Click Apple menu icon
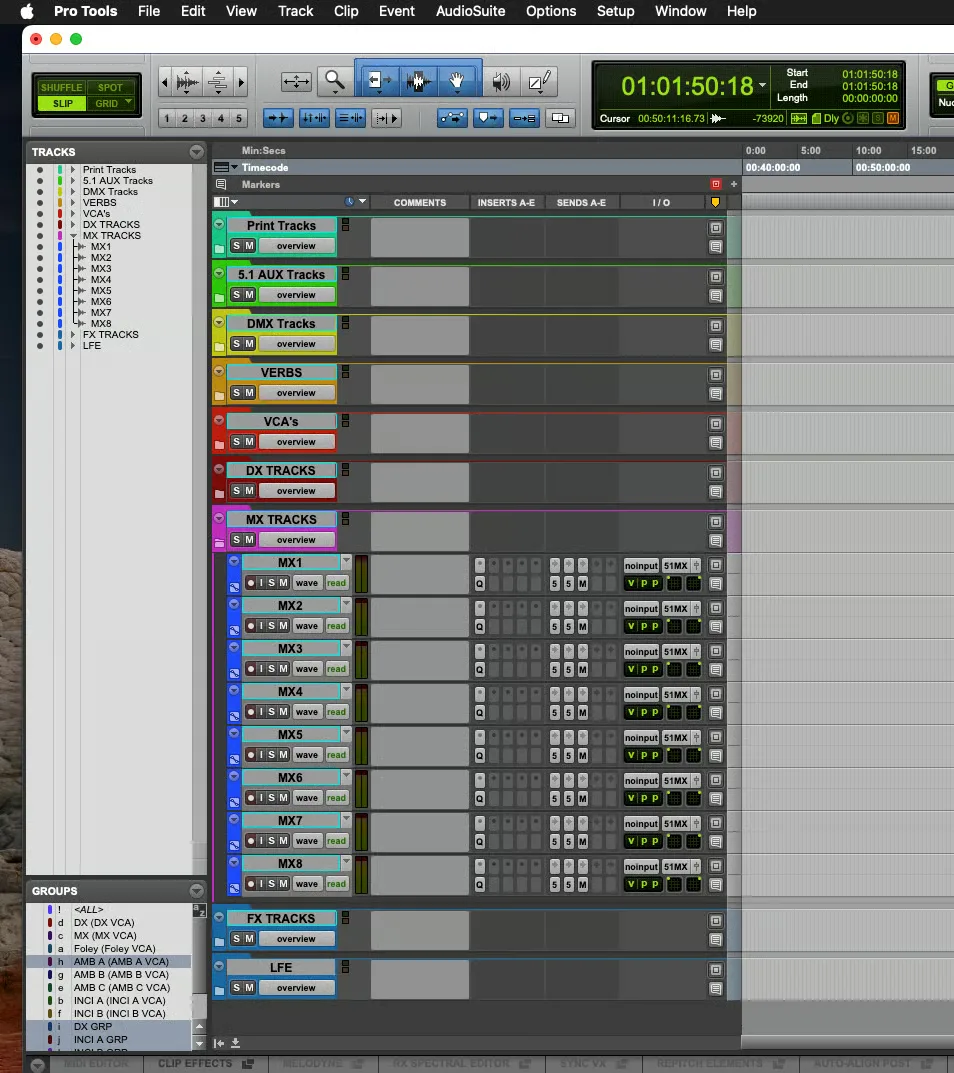Image resolution: width=954 pixels, height=1073 pixels. (x=27, y=11)
